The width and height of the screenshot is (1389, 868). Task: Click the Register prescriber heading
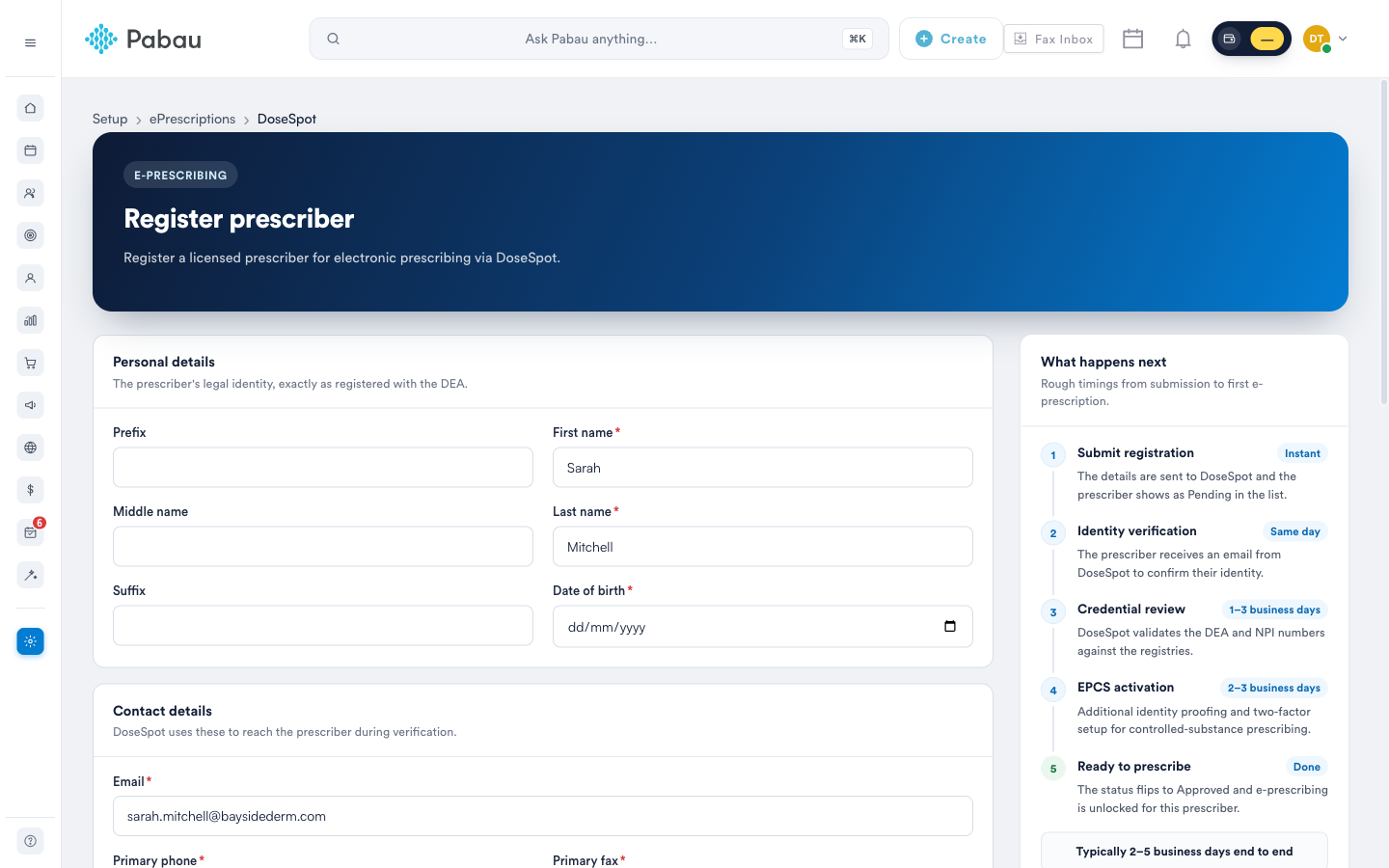click(x=239, y=219)
